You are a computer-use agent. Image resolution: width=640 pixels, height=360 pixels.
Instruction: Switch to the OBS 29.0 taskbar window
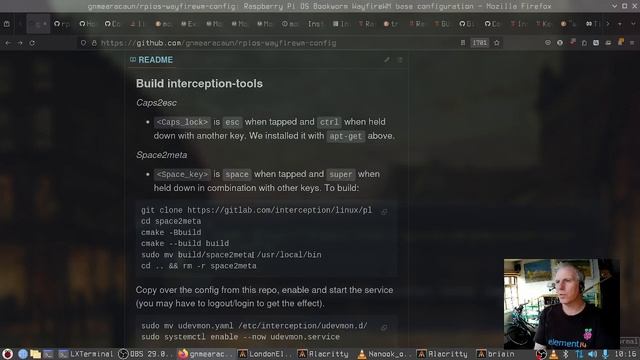click(x=146, y=354)
